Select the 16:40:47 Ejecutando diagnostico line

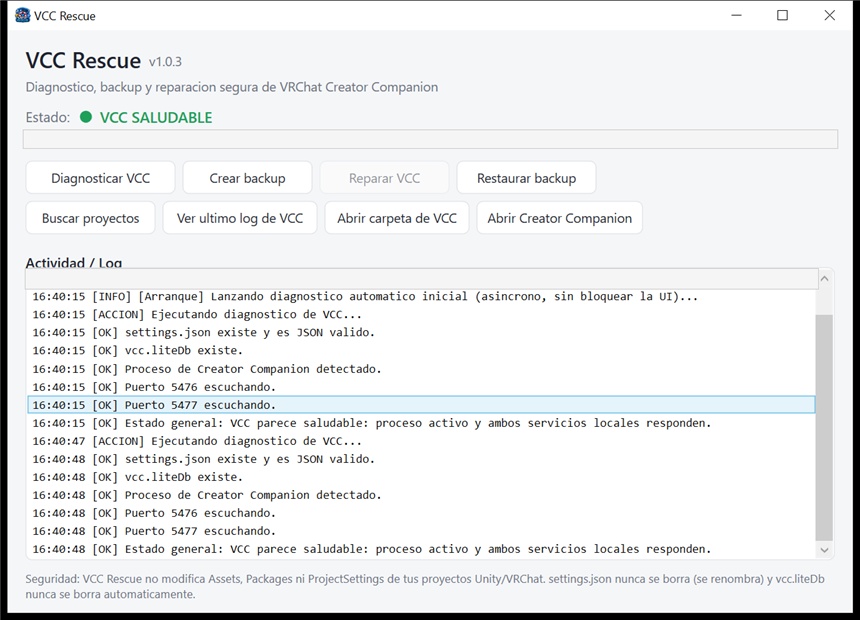[x=421, y=441]
